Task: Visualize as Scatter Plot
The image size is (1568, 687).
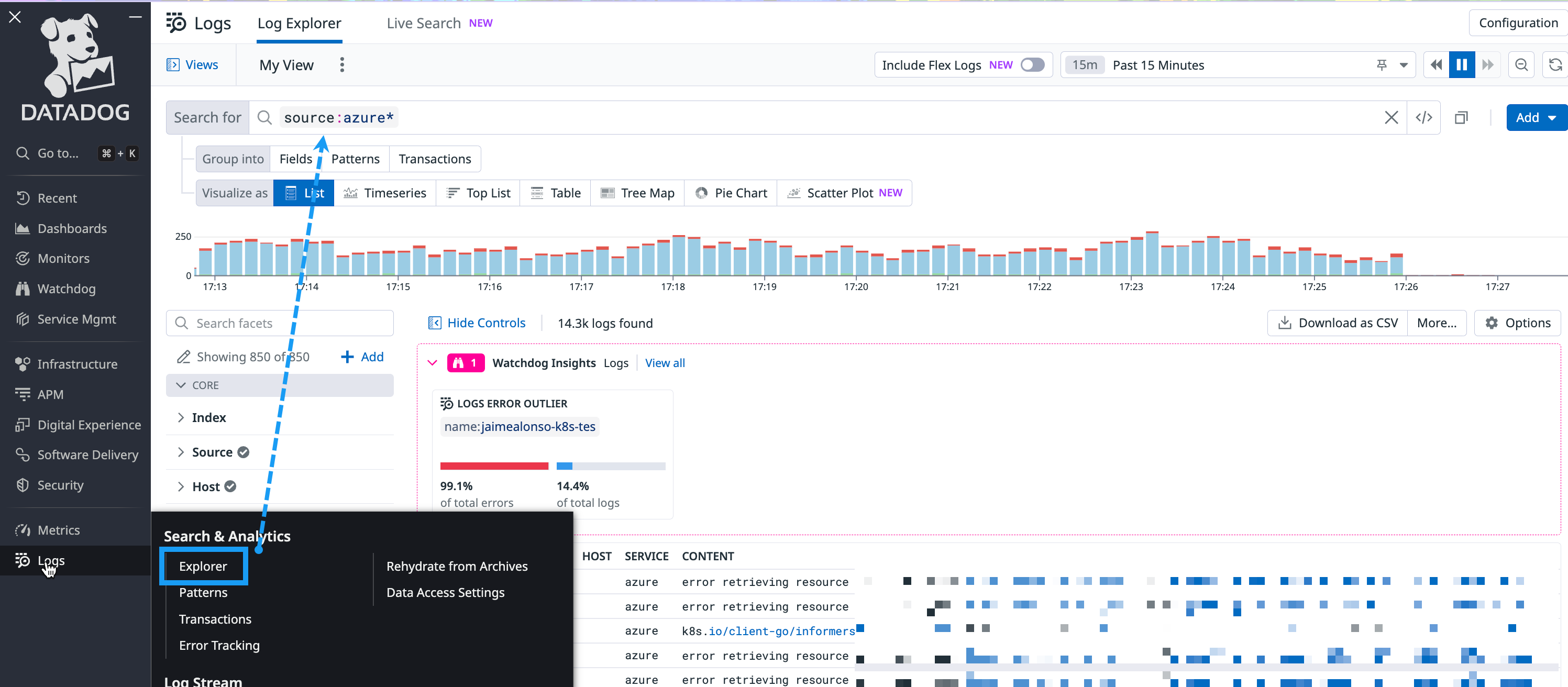Action: tap(844, 193)
